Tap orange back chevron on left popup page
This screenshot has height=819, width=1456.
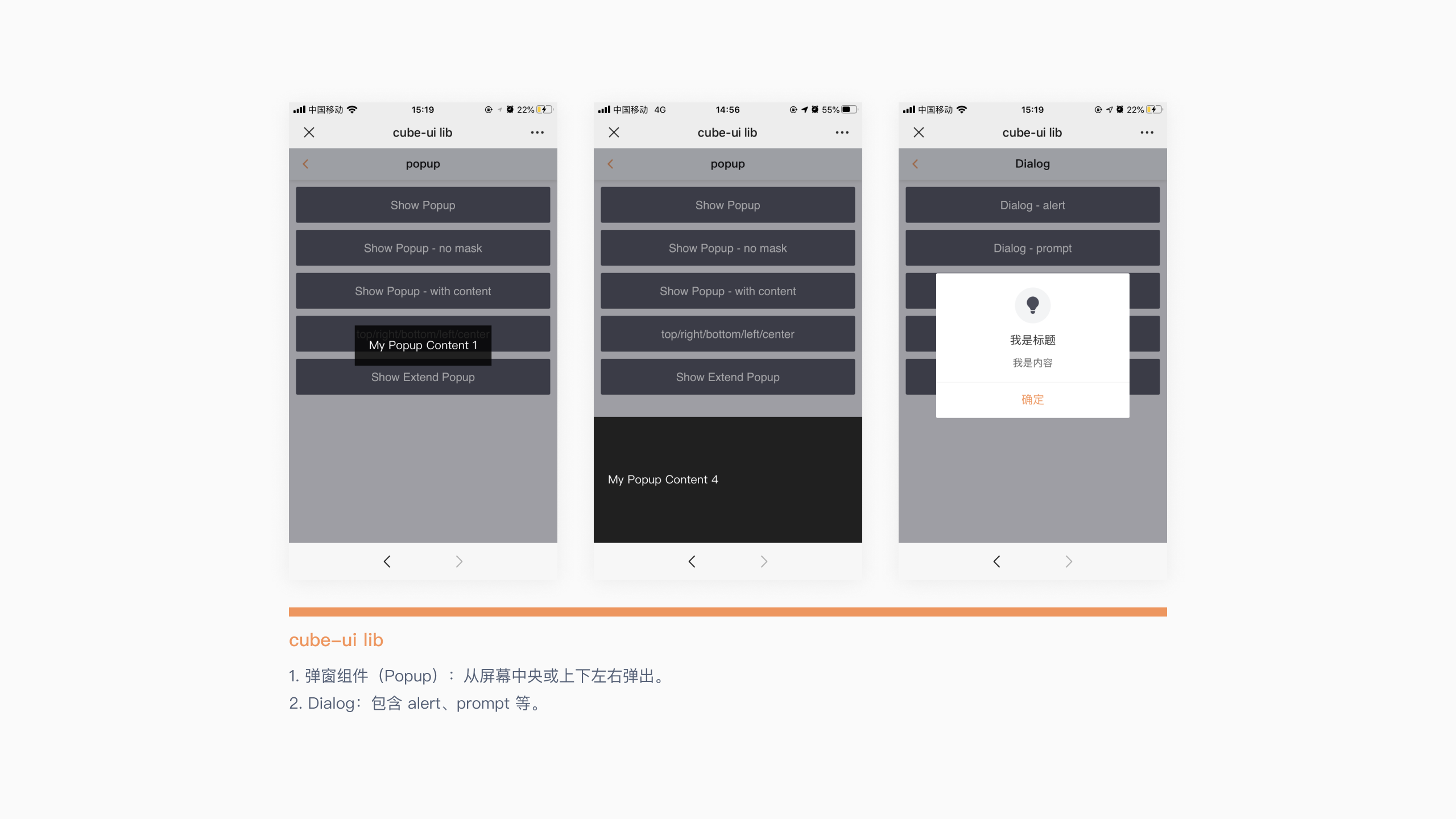click(x=305, y=164)
